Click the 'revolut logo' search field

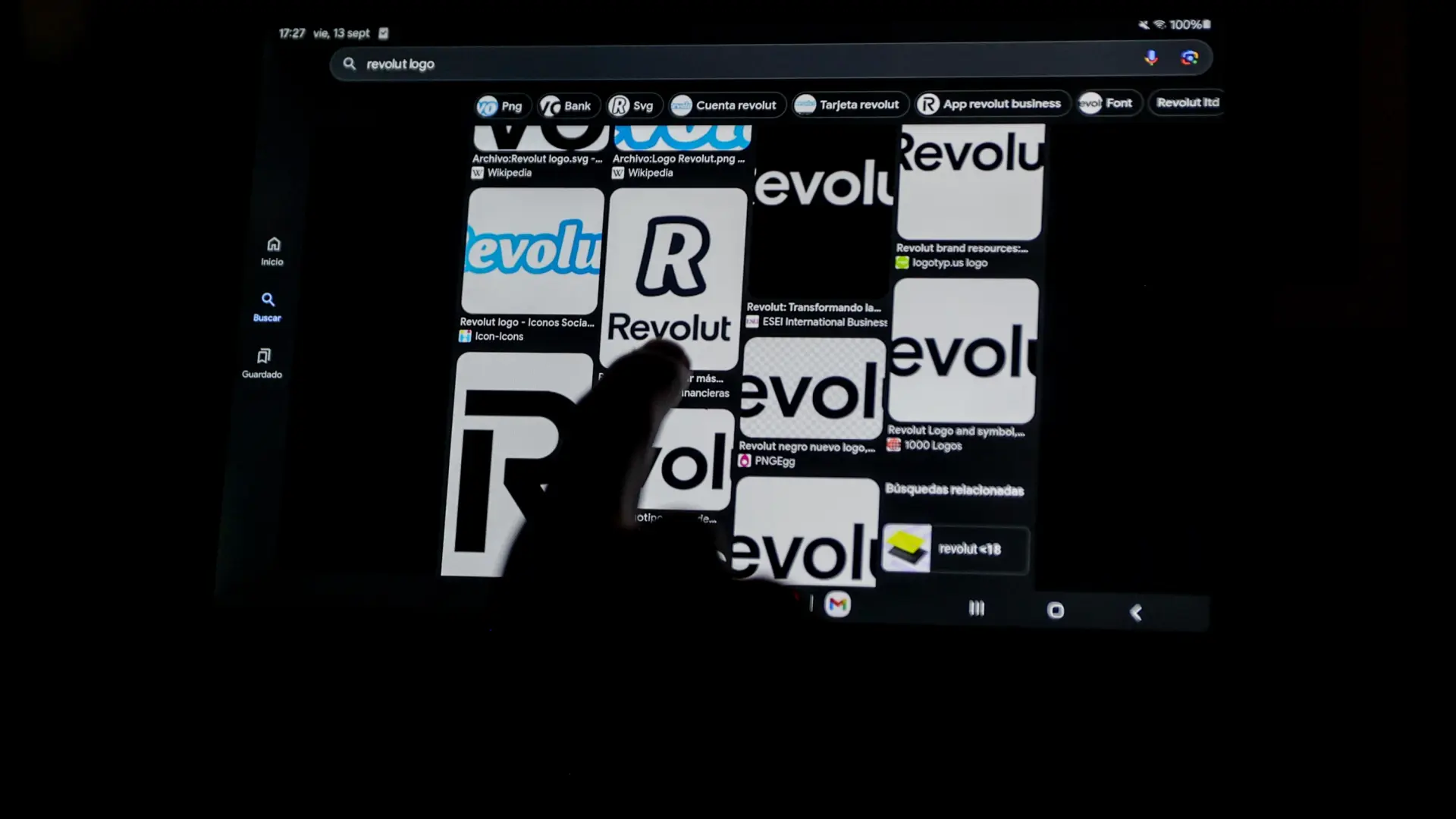pos(770,62)
